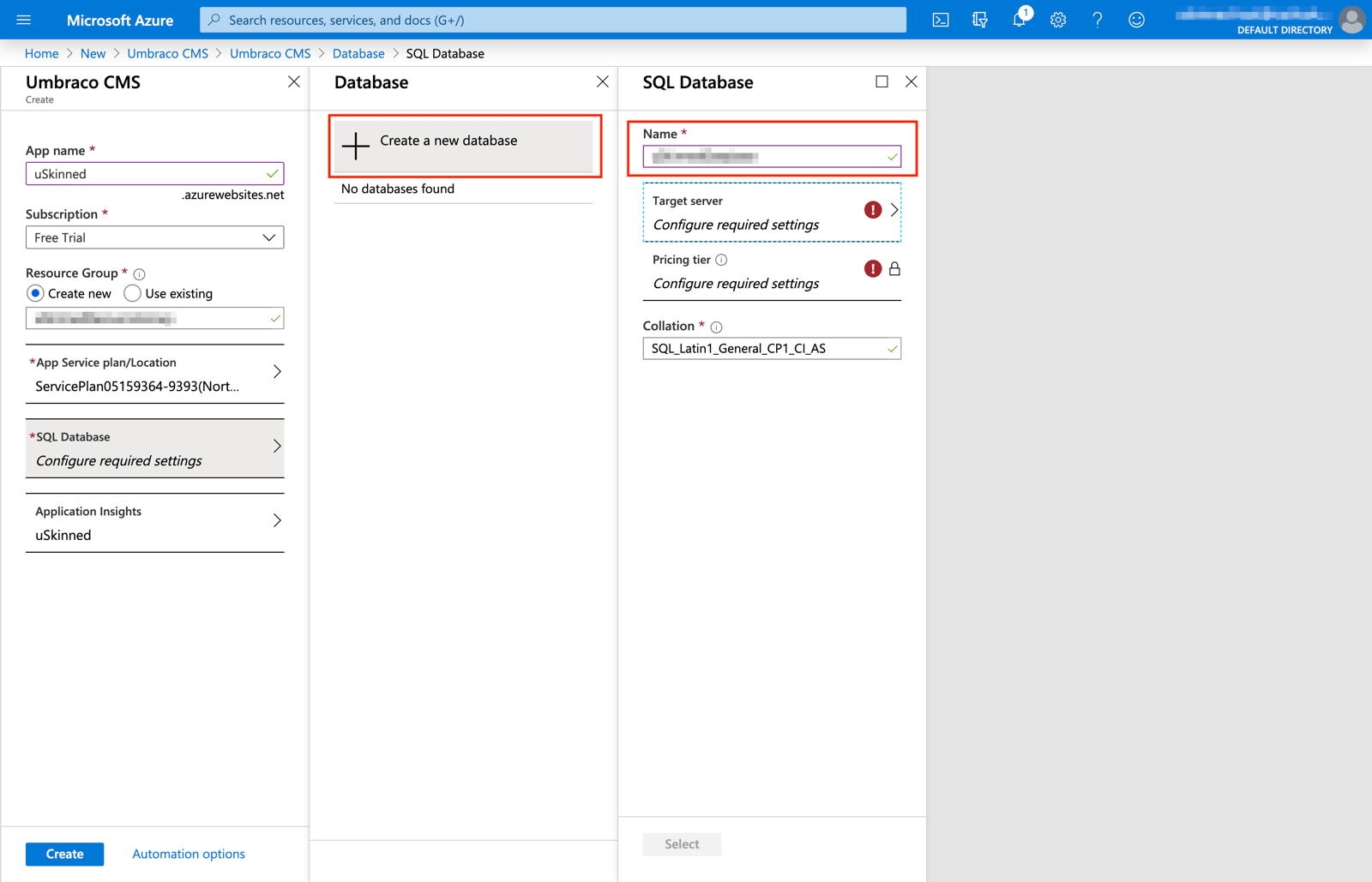This screenshot has height=882, width=1372.
Task: Click Create a new database
Action: (463, 146)
